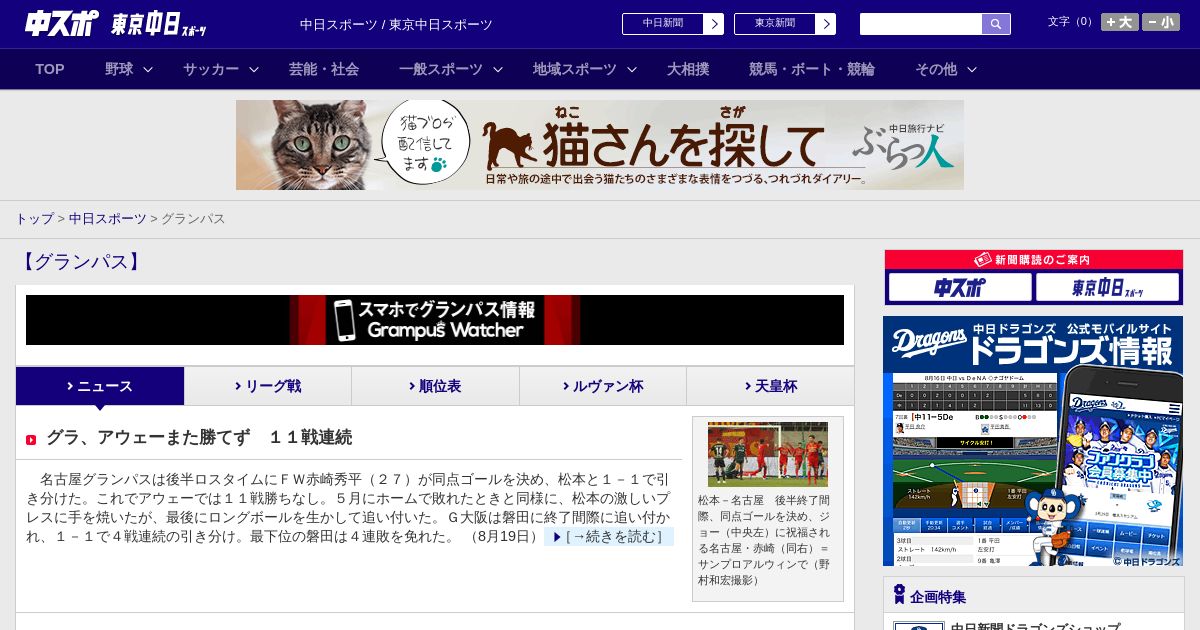The image size is (1200, 630).
Task: Open the 野球 menu
Action: 119,69
